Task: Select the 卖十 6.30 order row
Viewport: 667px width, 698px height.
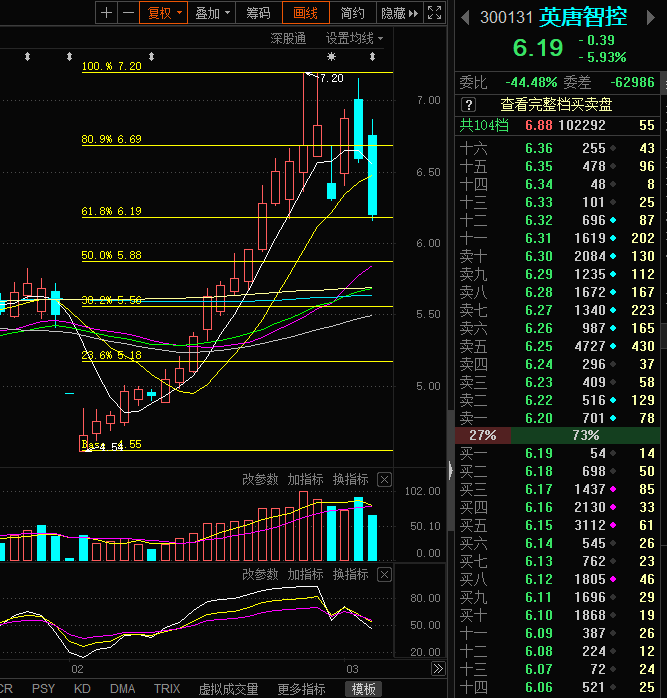Action: tap(557, 256)
